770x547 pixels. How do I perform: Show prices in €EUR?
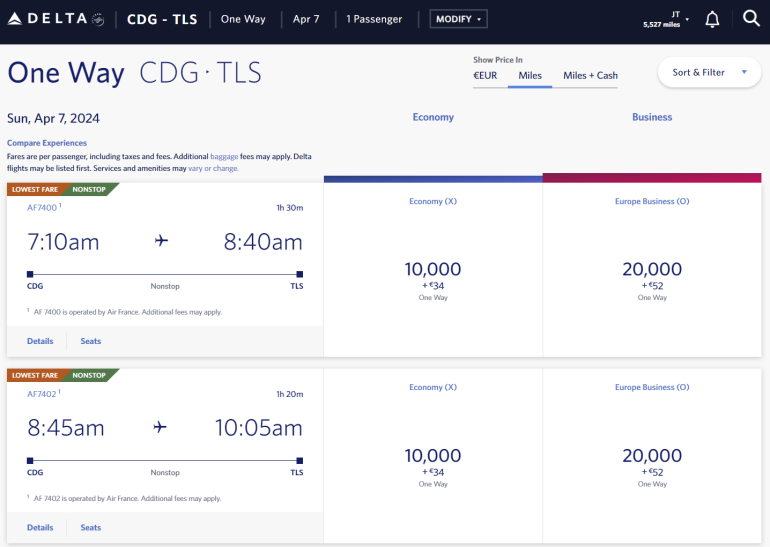coord(485,75)
